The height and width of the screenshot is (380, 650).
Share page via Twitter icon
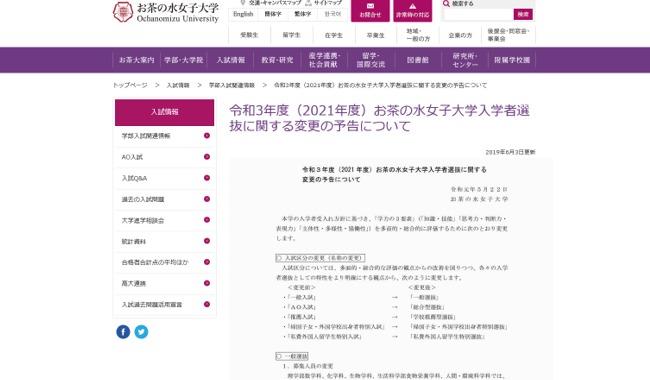click(x=141, y=332)
